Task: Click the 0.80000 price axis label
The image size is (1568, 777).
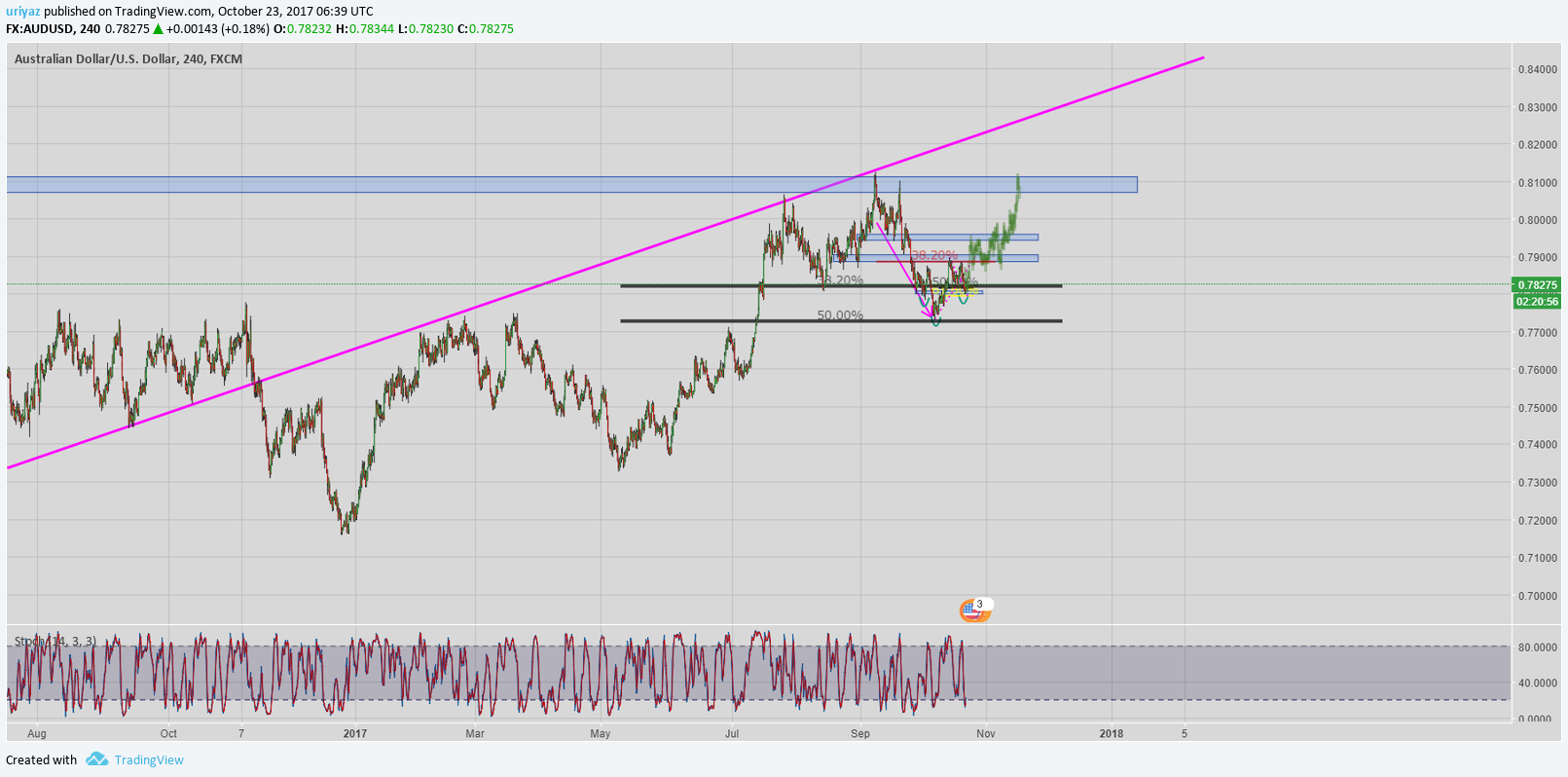Action: (x=1537, y=220)
